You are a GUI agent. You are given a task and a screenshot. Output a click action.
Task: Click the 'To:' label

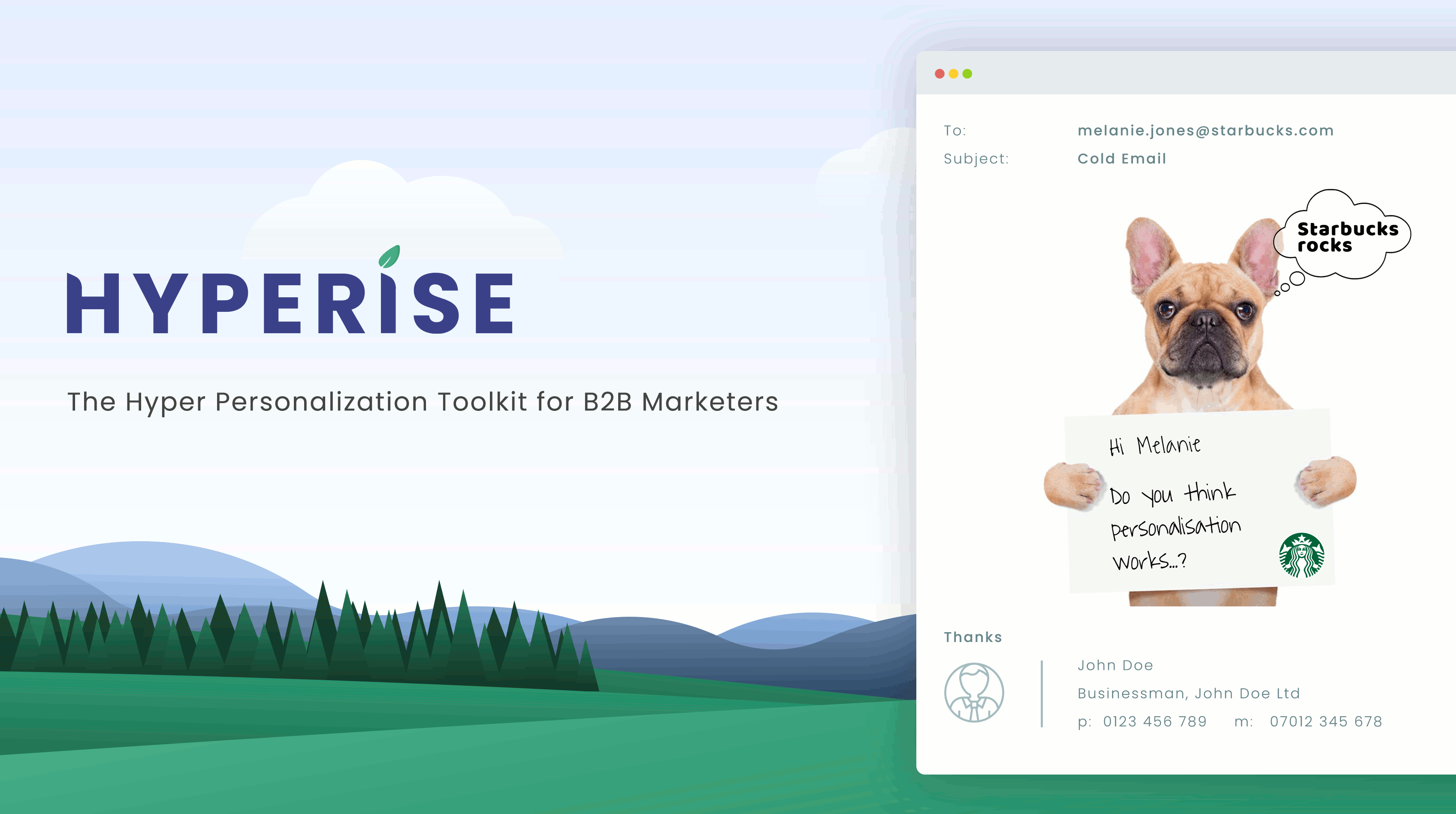coord(955,130)
